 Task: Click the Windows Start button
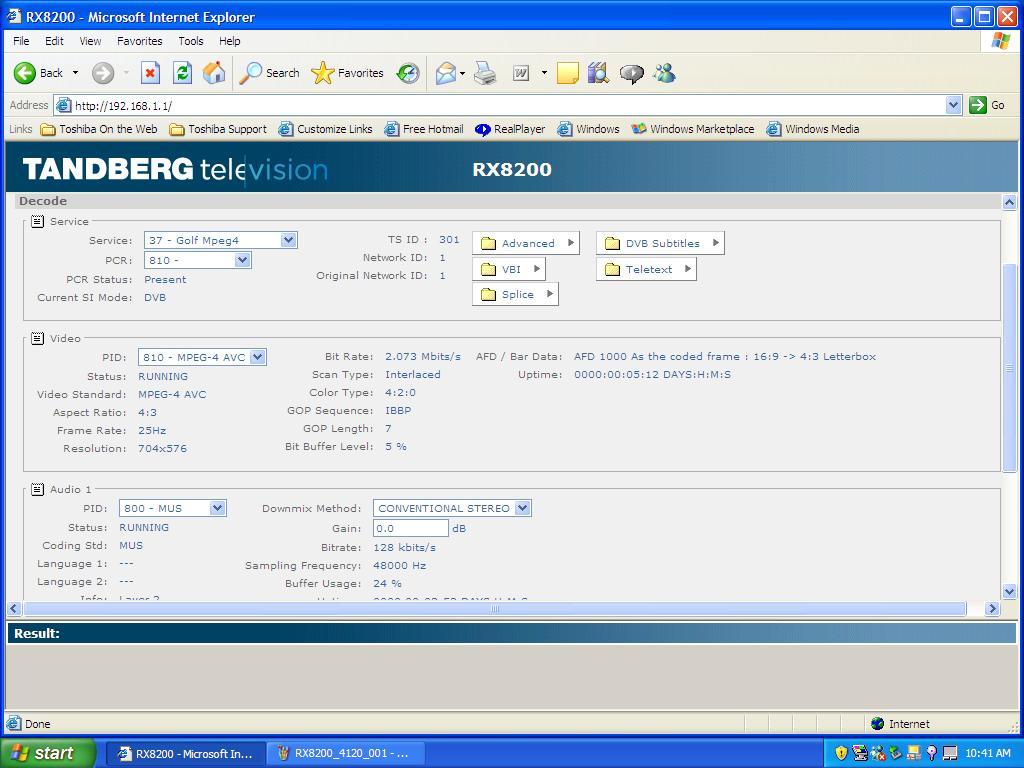tap(48, 753)
